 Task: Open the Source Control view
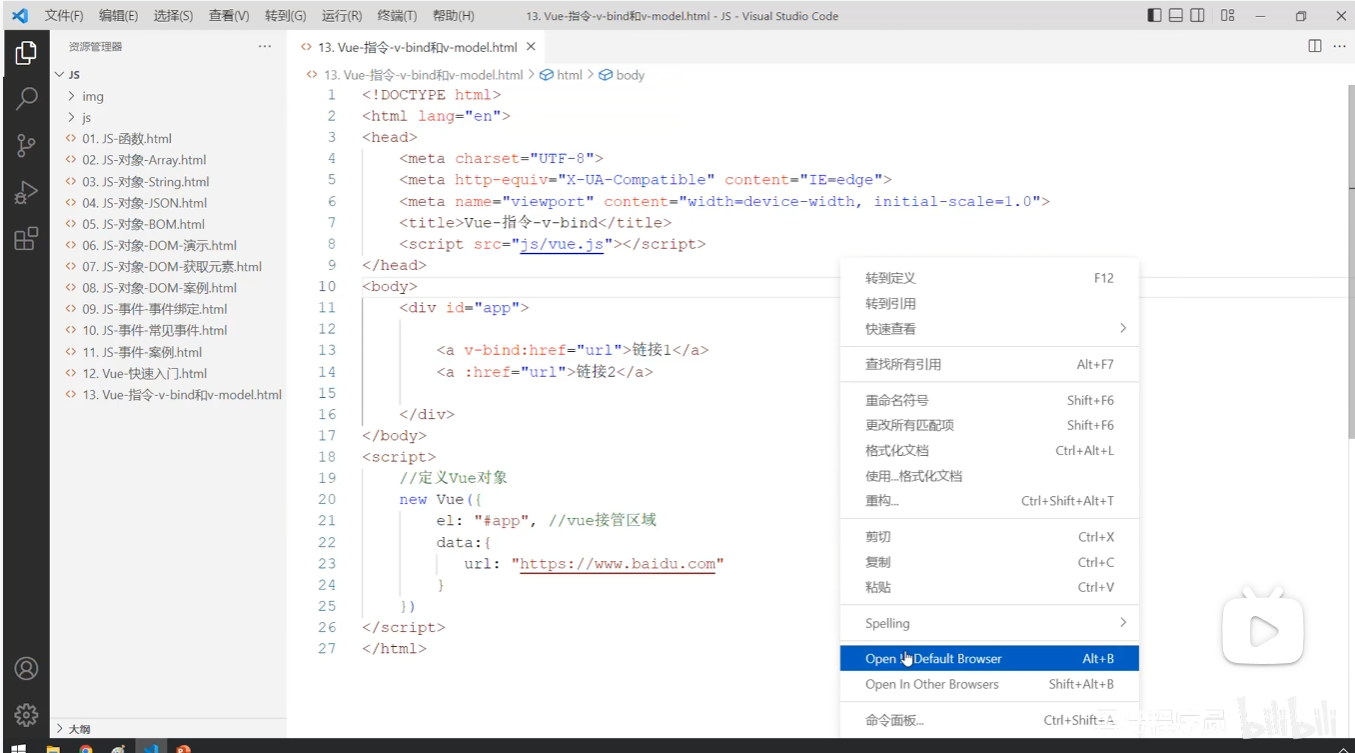click(26, 145)
